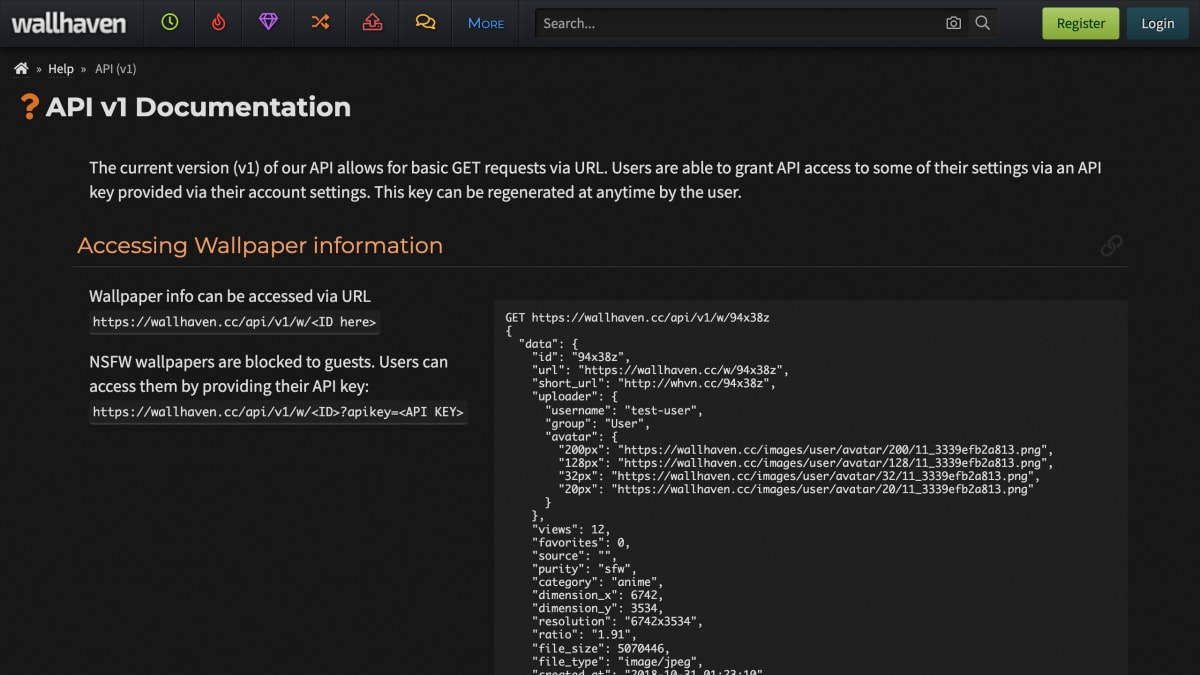Click the current version intro paragraph
The width and height of the screenshot is (1200, 675).
595,180
